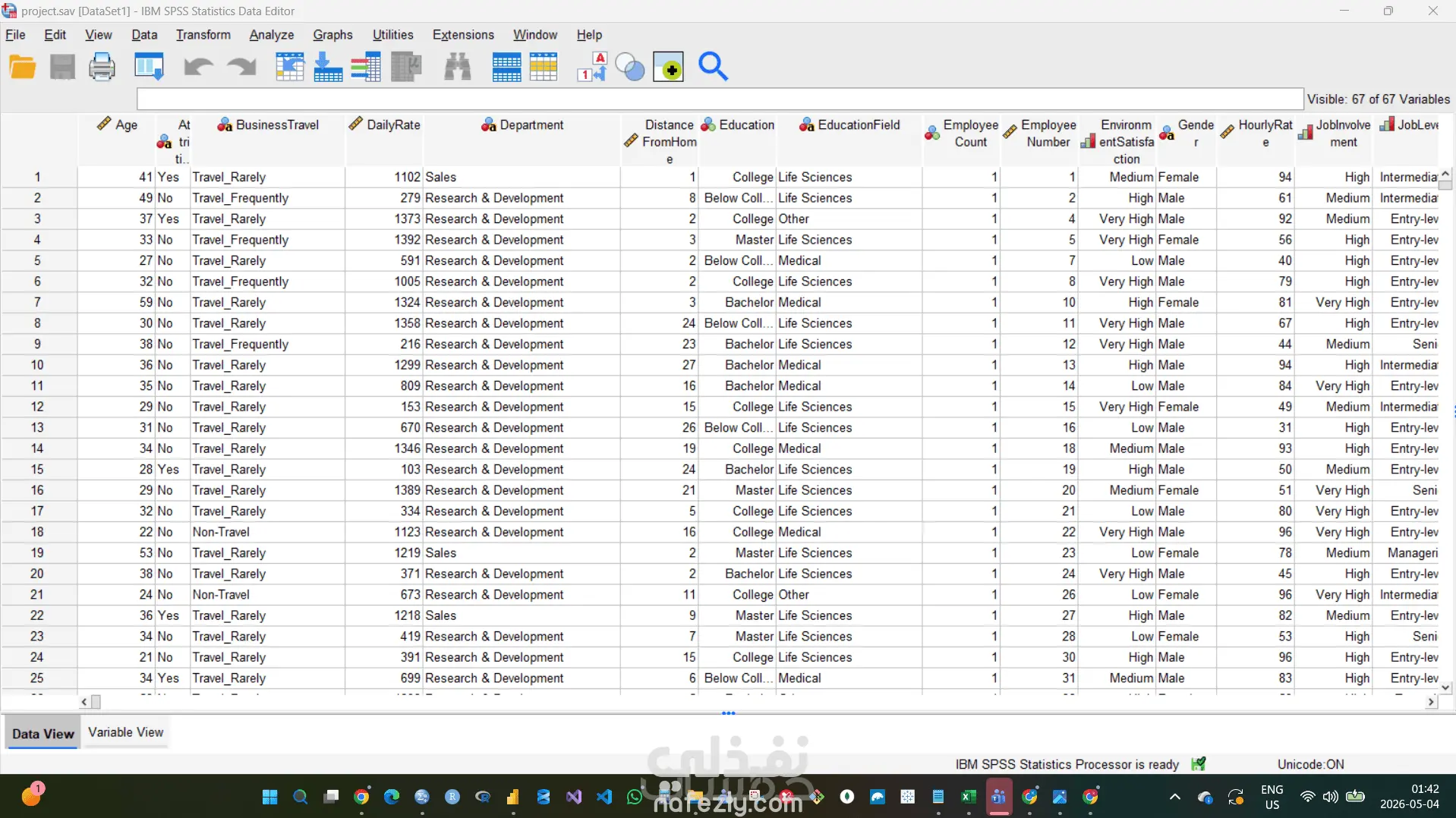The width and height of the screenshot is (1456, 818).
Task: Open Task View from the taskbar
Action: point(331,797)
